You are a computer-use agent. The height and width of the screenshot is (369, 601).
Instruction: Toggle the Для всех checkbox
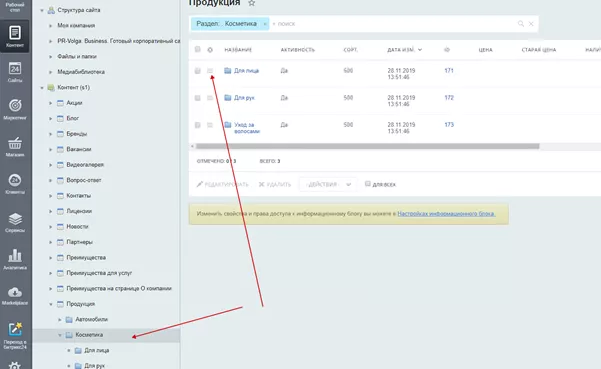(368, 184)
